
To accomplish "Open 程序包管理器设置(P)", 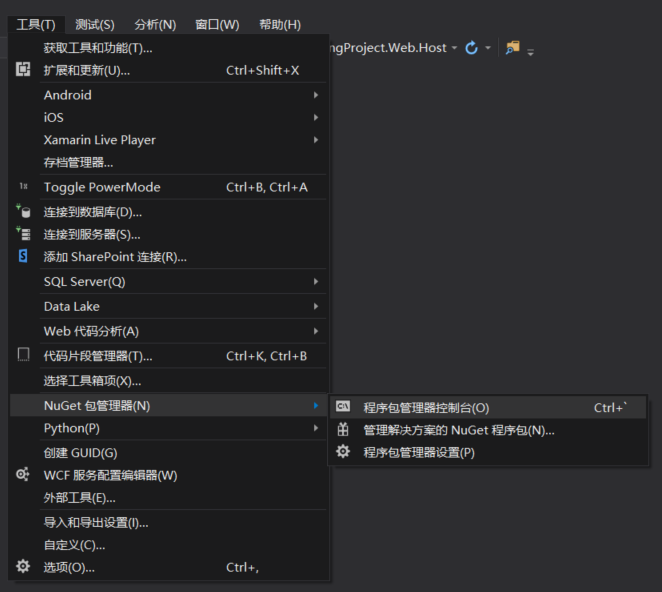I will click(488, 452).
